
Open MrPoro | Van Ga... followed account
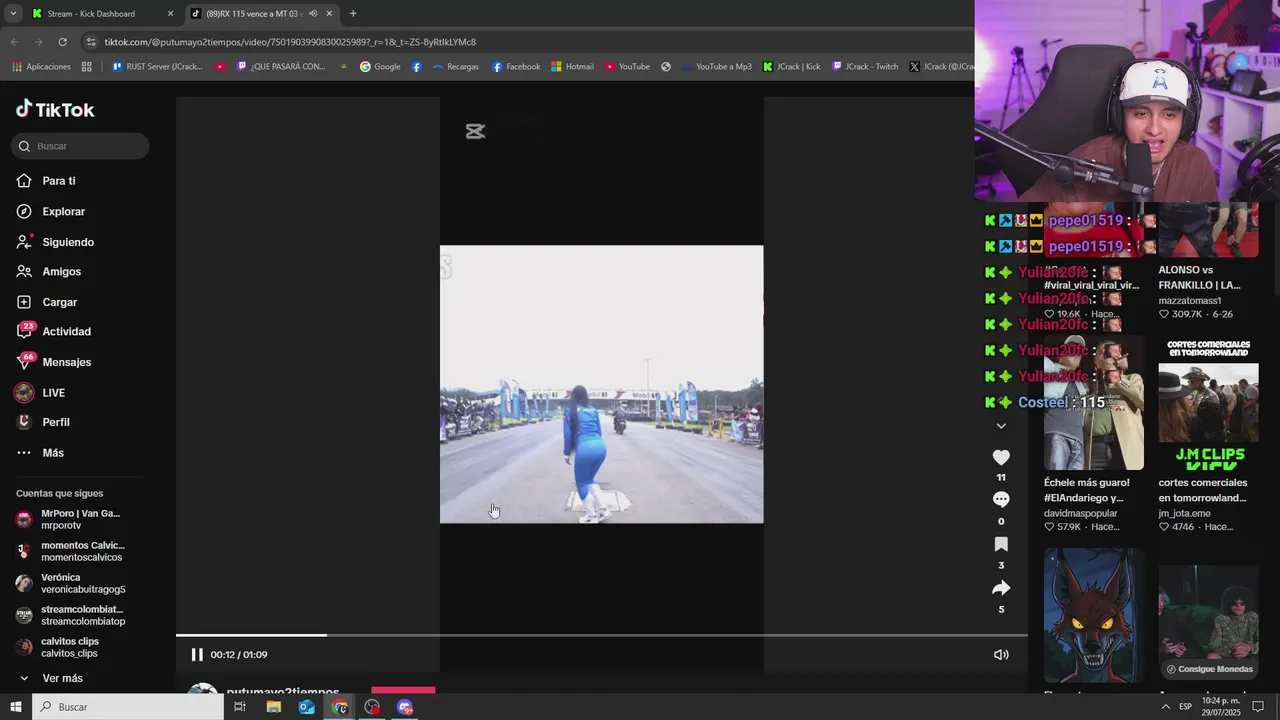click(69, 519)
